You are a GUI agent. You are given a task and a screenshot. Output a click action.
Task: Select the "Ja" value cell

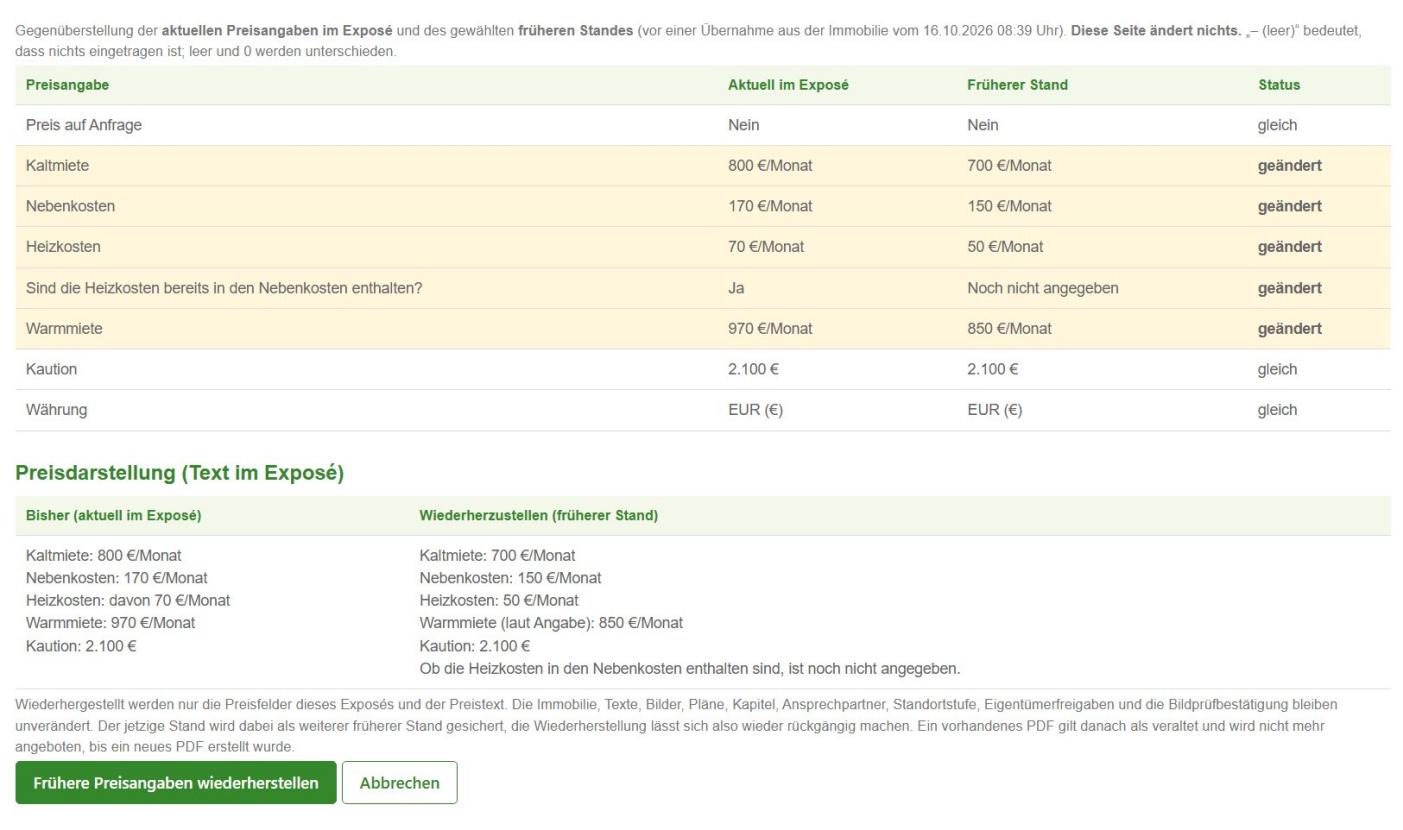(x=736, y=288)
